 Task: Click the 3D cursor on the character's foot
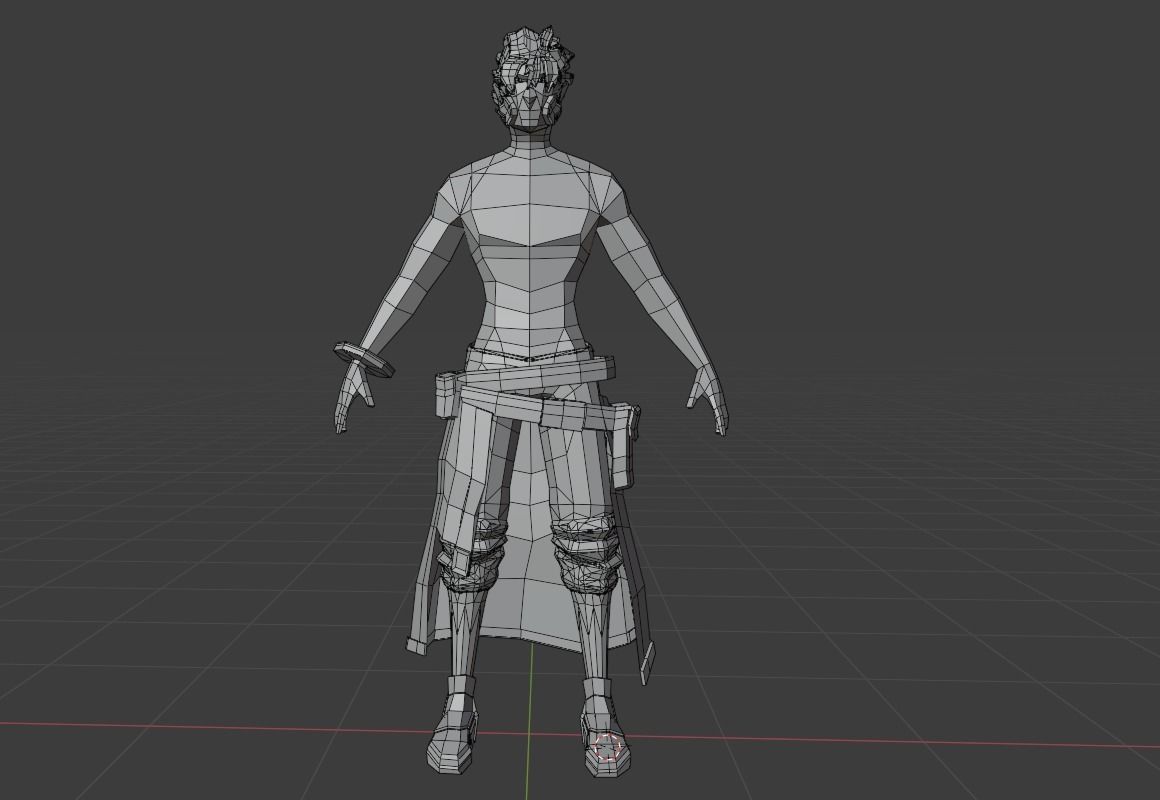pos(607,746)
